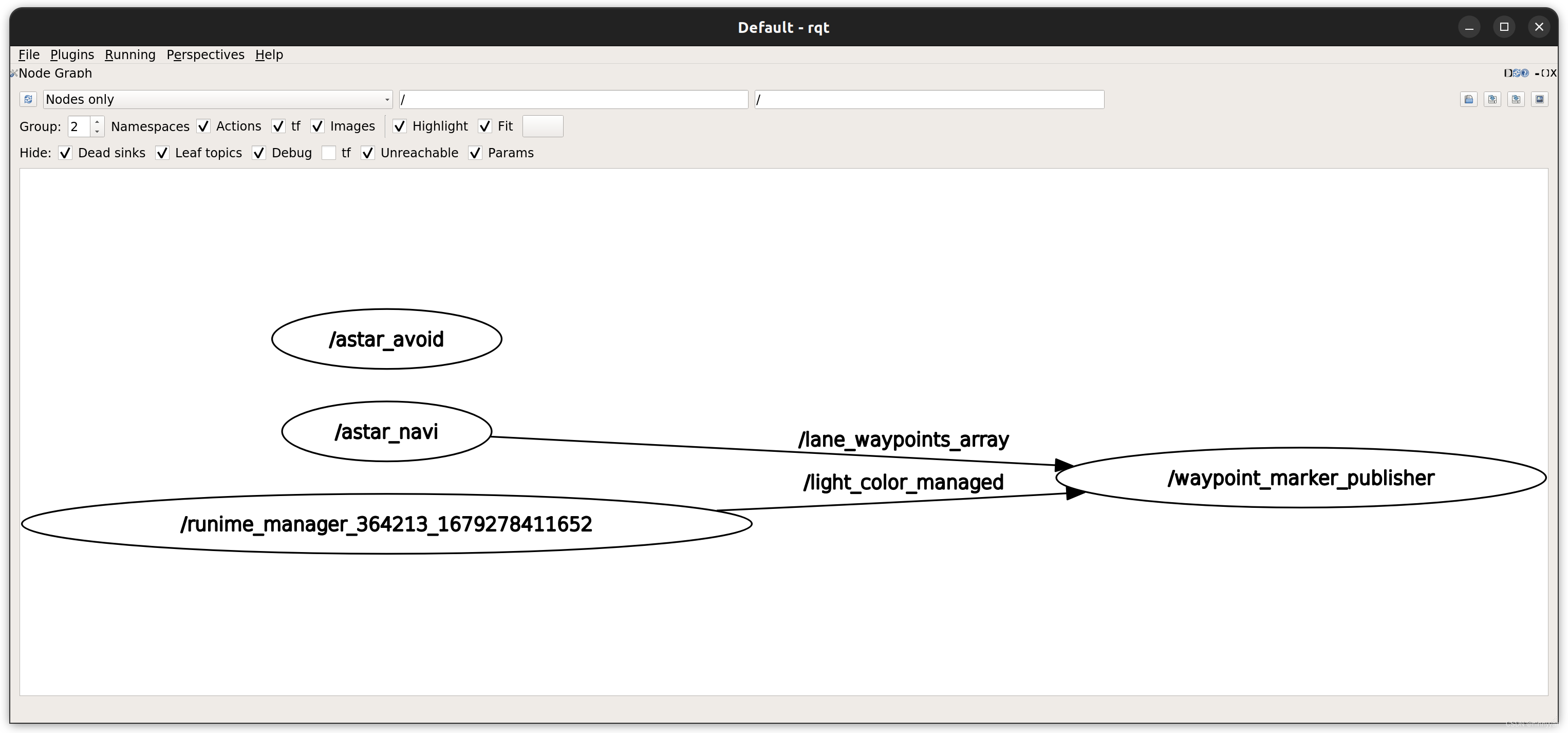1568x733 pixels.
Task: Open the Running menu
Action: (x=129, y=55)
